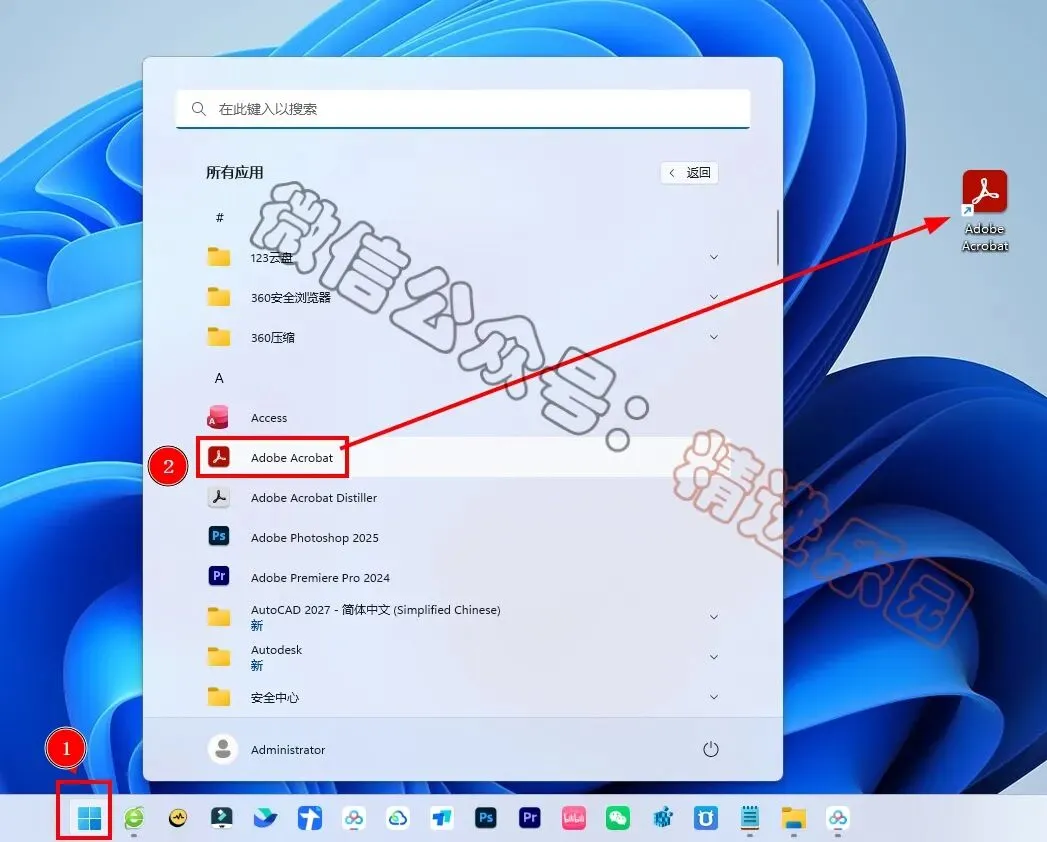Launch Photoshop from the taskbar

click(x=485, y=817)
